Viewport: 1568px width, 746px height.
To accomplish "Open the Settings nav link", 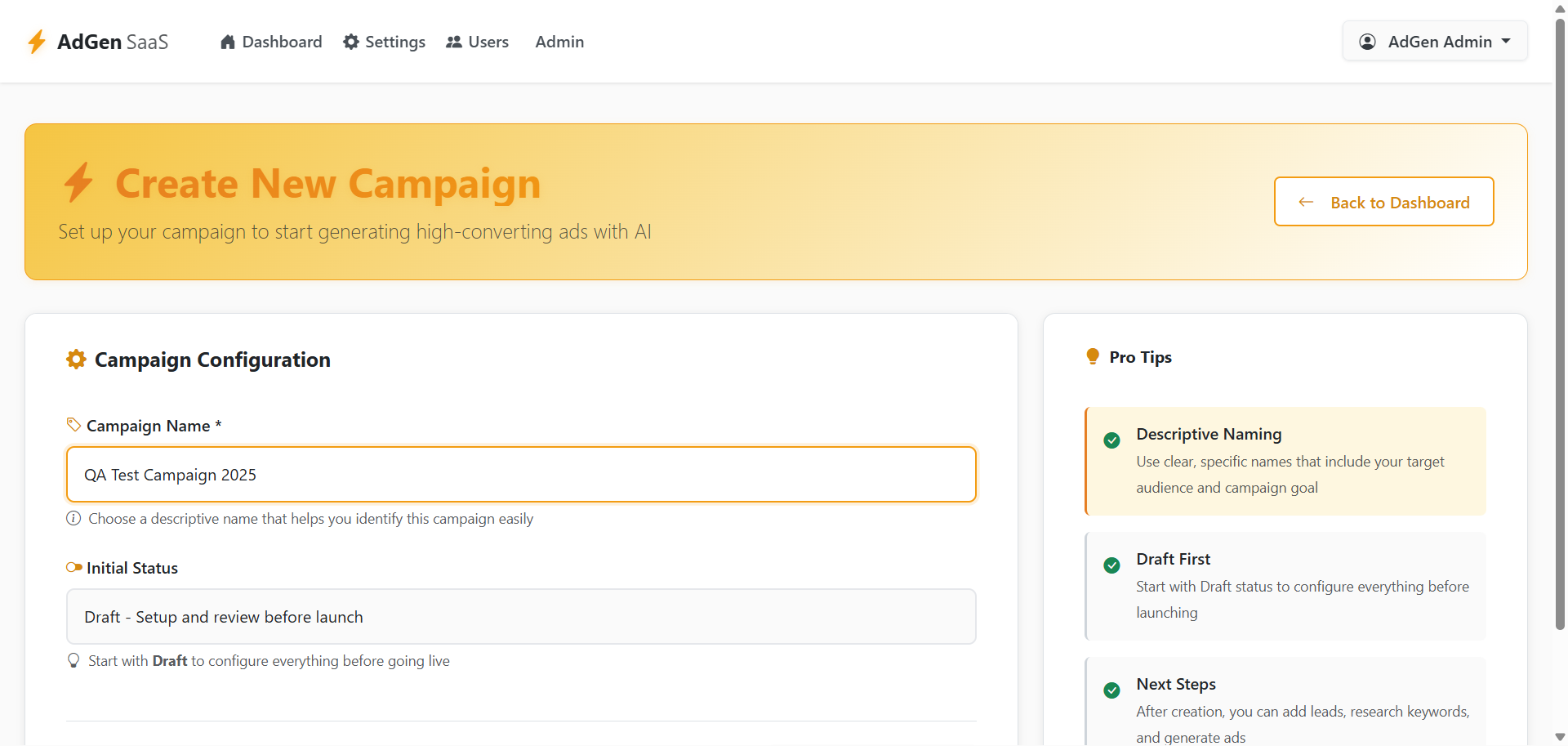I will tap(385, 42).
